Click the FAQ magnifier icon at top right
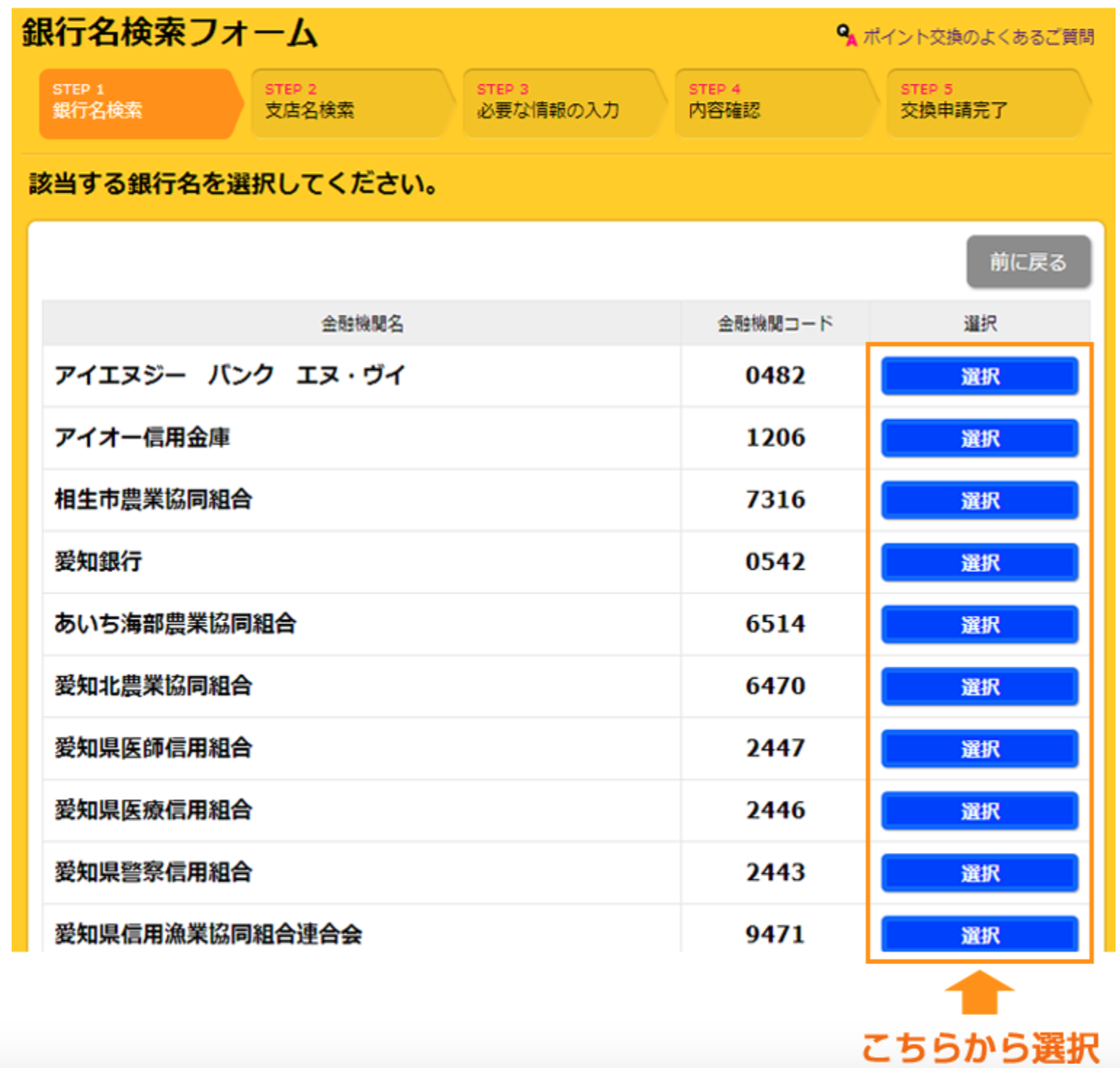 tap(846, 34)
